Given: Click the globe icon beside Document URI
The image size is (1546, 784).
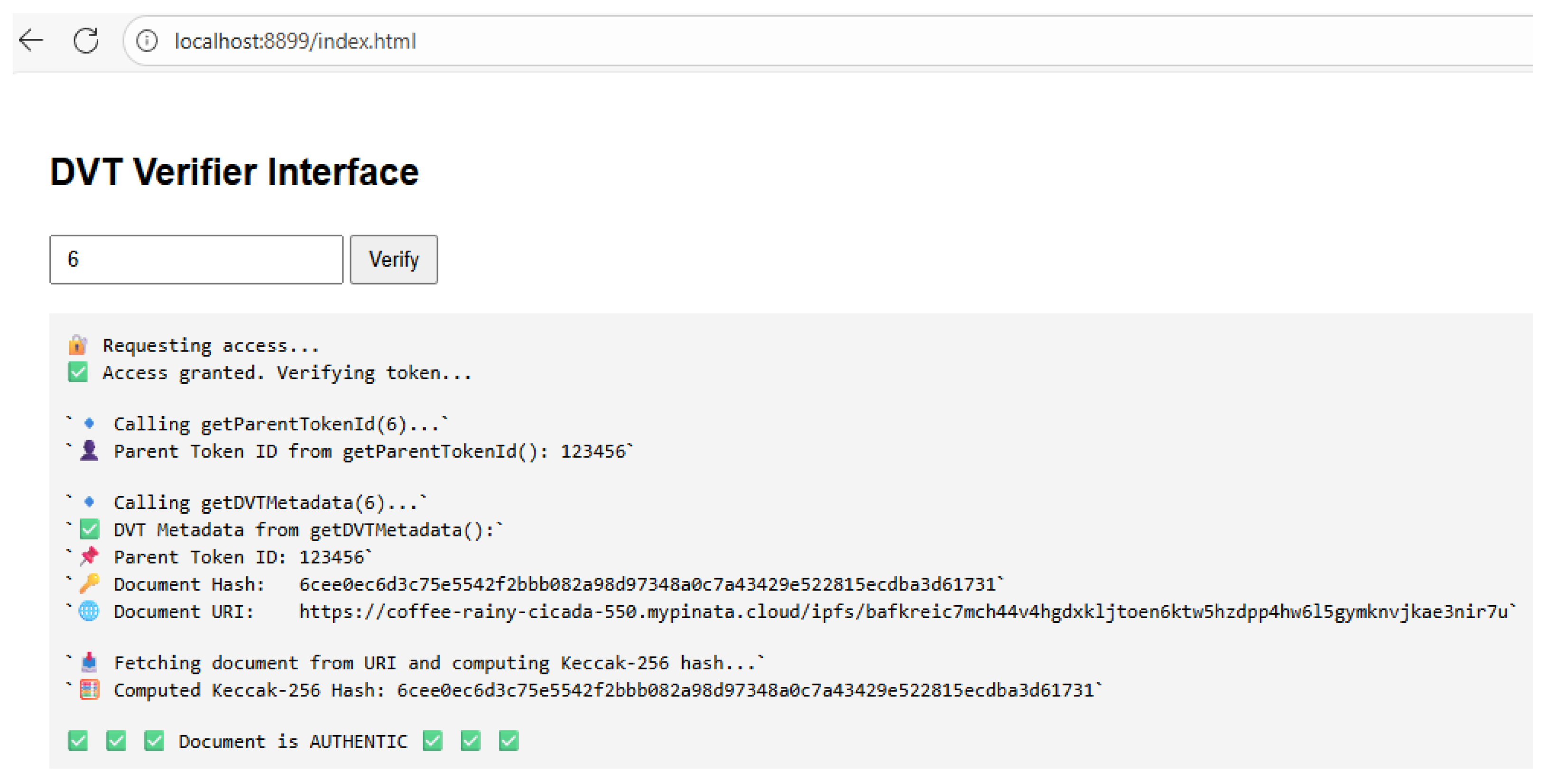Looking at the screenshot, I should 89,611.
